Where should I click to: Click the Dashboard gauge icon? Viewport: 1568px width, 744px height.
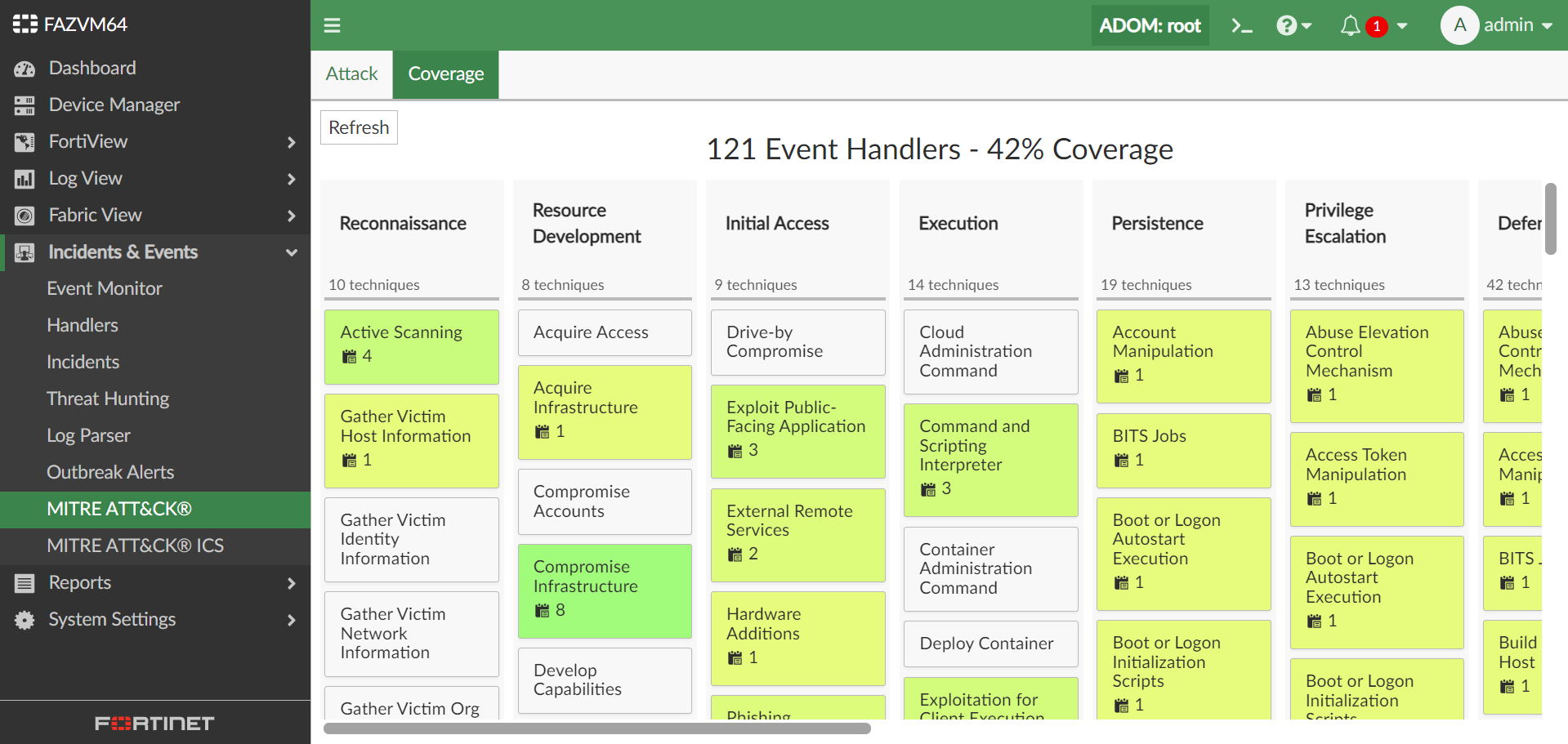[x=25, y=69]
